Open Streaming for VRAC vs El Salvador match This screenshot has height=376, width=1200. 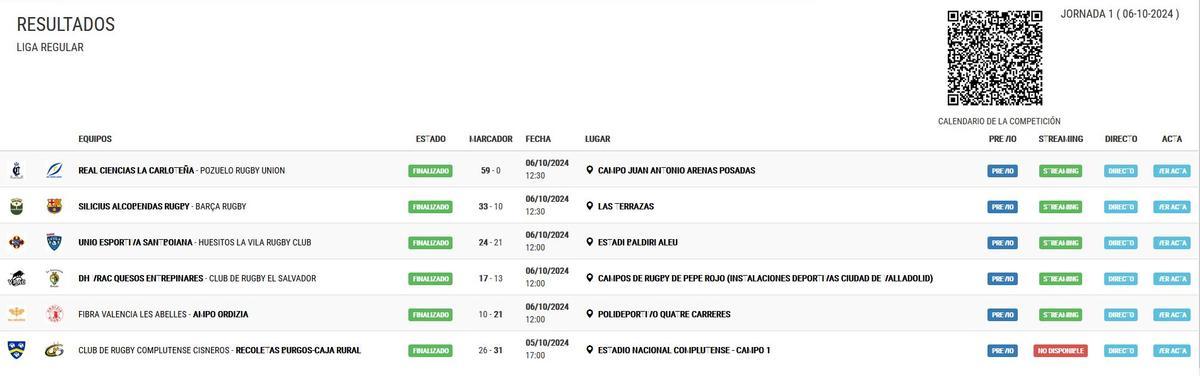[1060, 279]
